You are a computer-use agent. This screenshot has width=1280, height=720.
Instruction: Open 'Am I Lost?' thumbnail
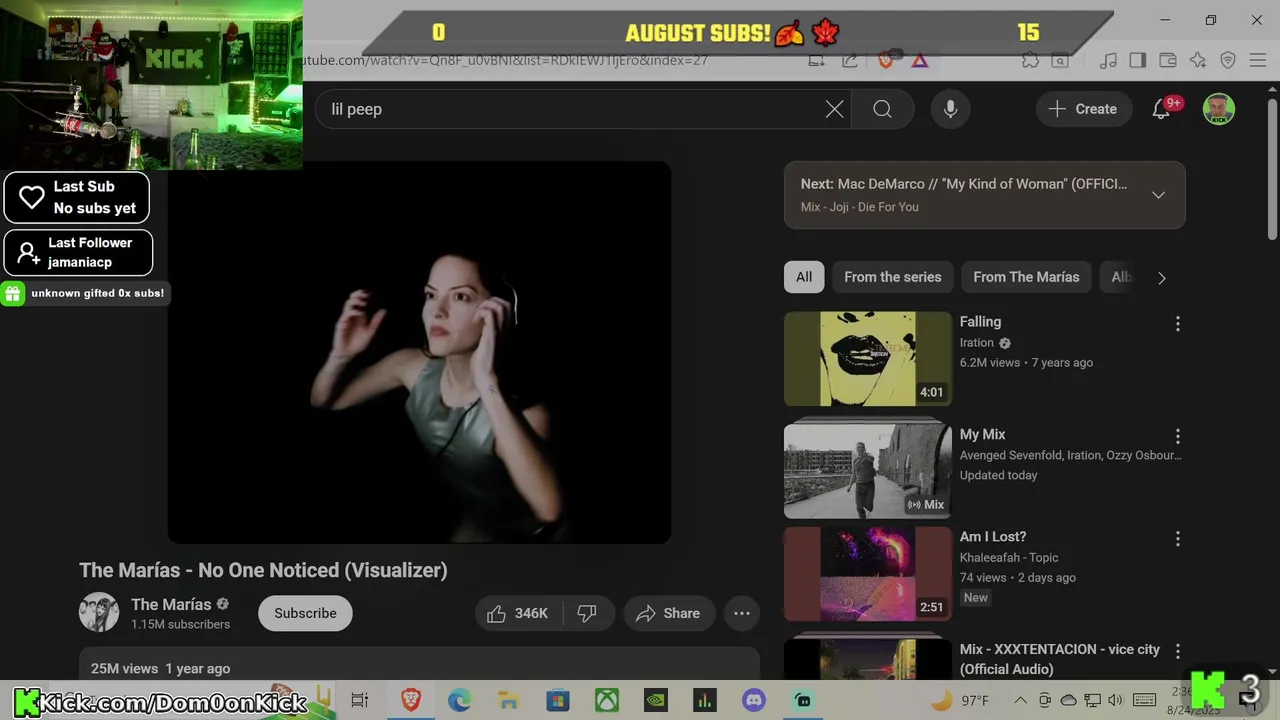click(868, 574)
